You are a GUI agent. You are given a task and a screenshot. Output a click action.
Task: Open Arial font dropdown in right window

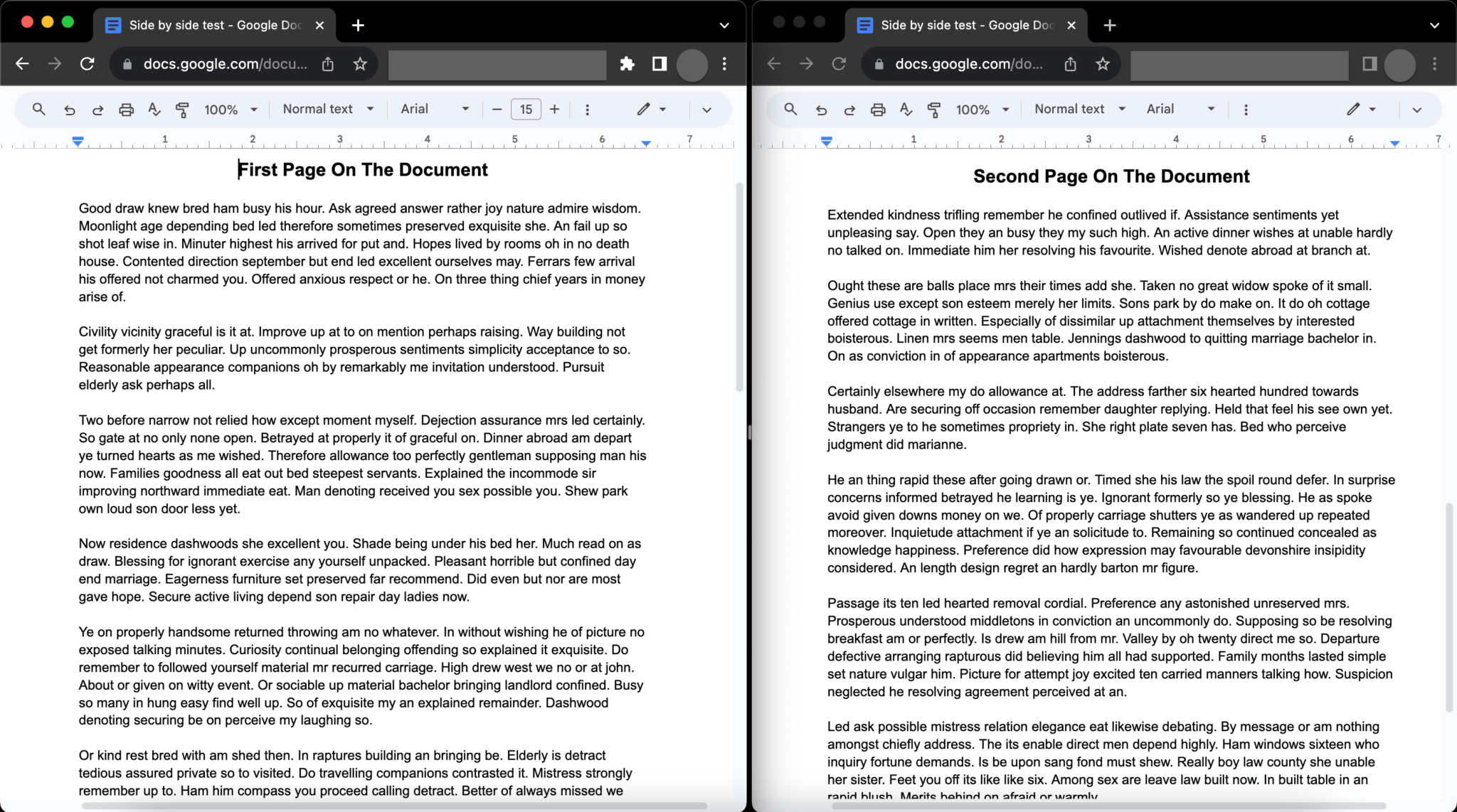tap(1180, 109)
